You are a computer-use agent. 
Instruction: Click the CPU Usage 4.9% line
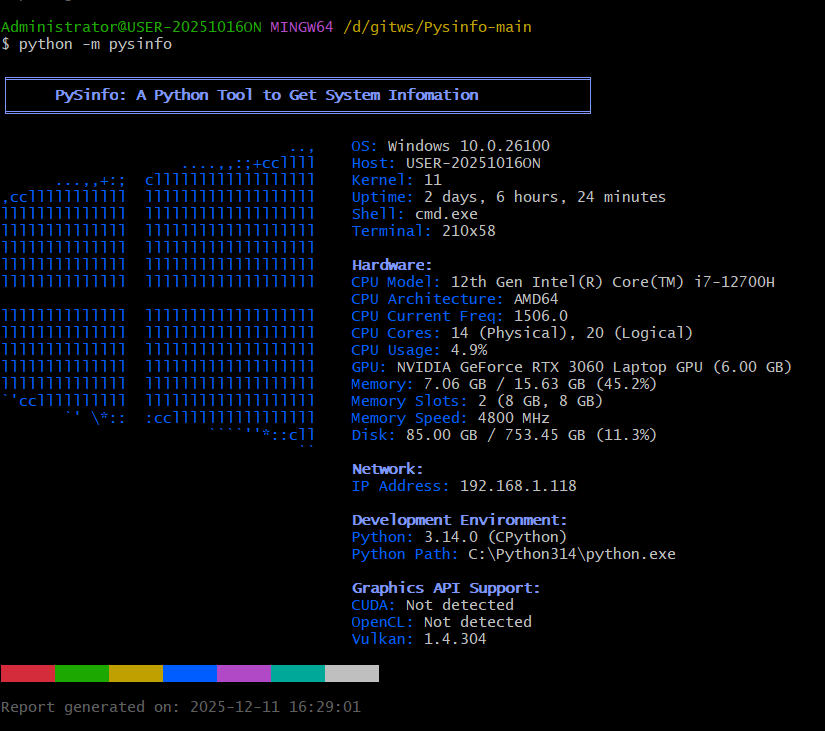(x=419, y=350)
